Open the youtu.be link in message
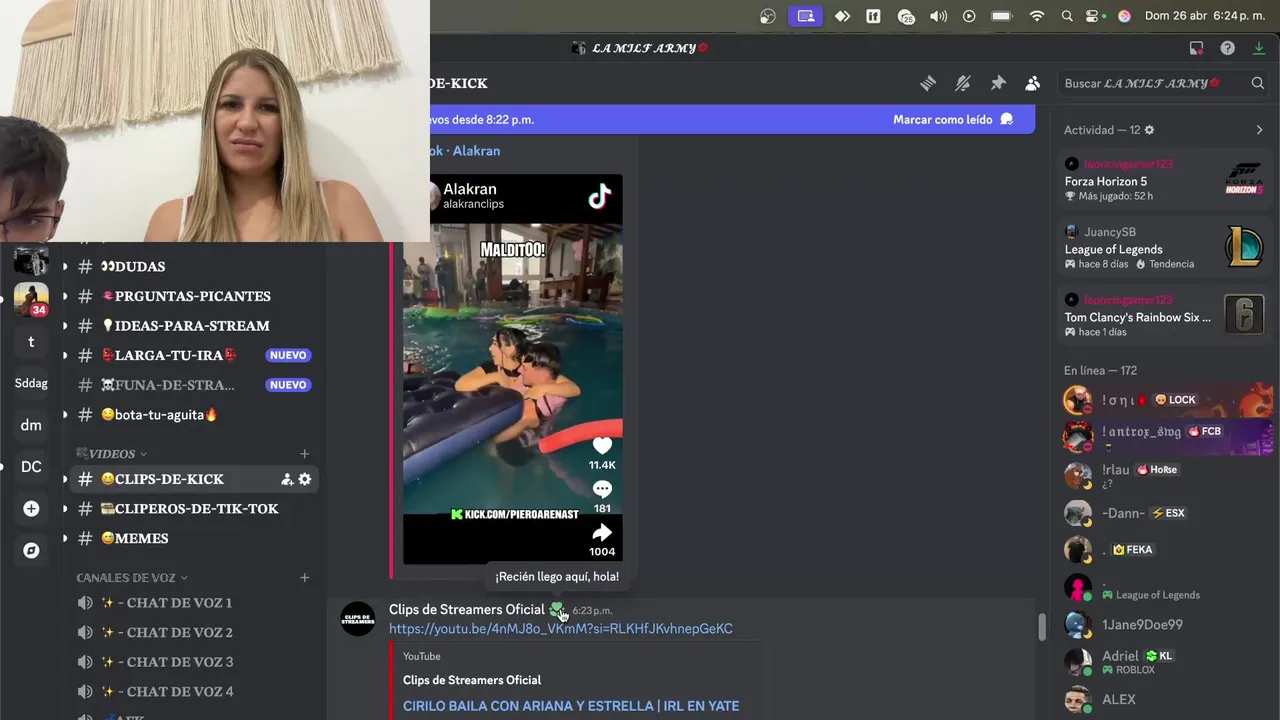The width and height of the screenshot is (1280, 720). click(561, 629)
